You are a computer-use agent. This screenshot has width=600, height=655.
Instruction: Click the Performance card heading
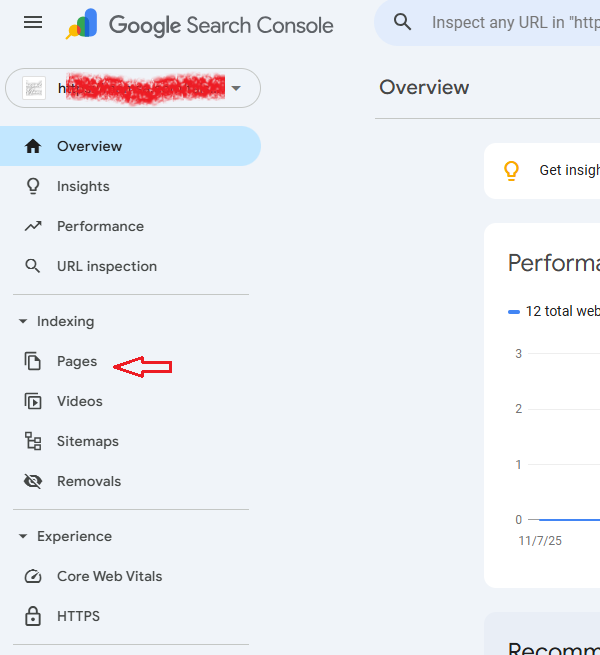(554, 263)
